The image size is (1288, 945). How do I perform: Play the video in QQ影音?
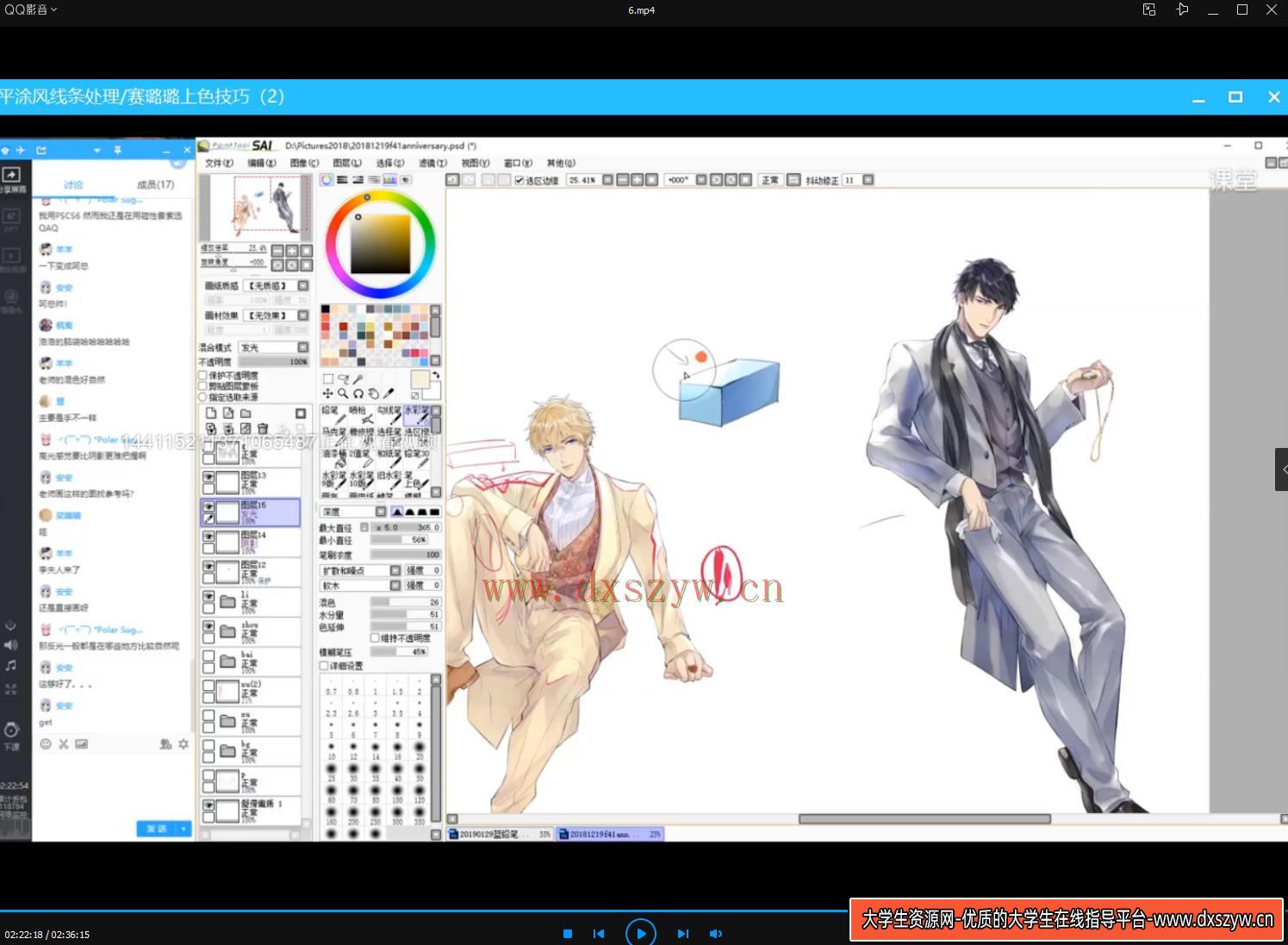coord(640,933)
